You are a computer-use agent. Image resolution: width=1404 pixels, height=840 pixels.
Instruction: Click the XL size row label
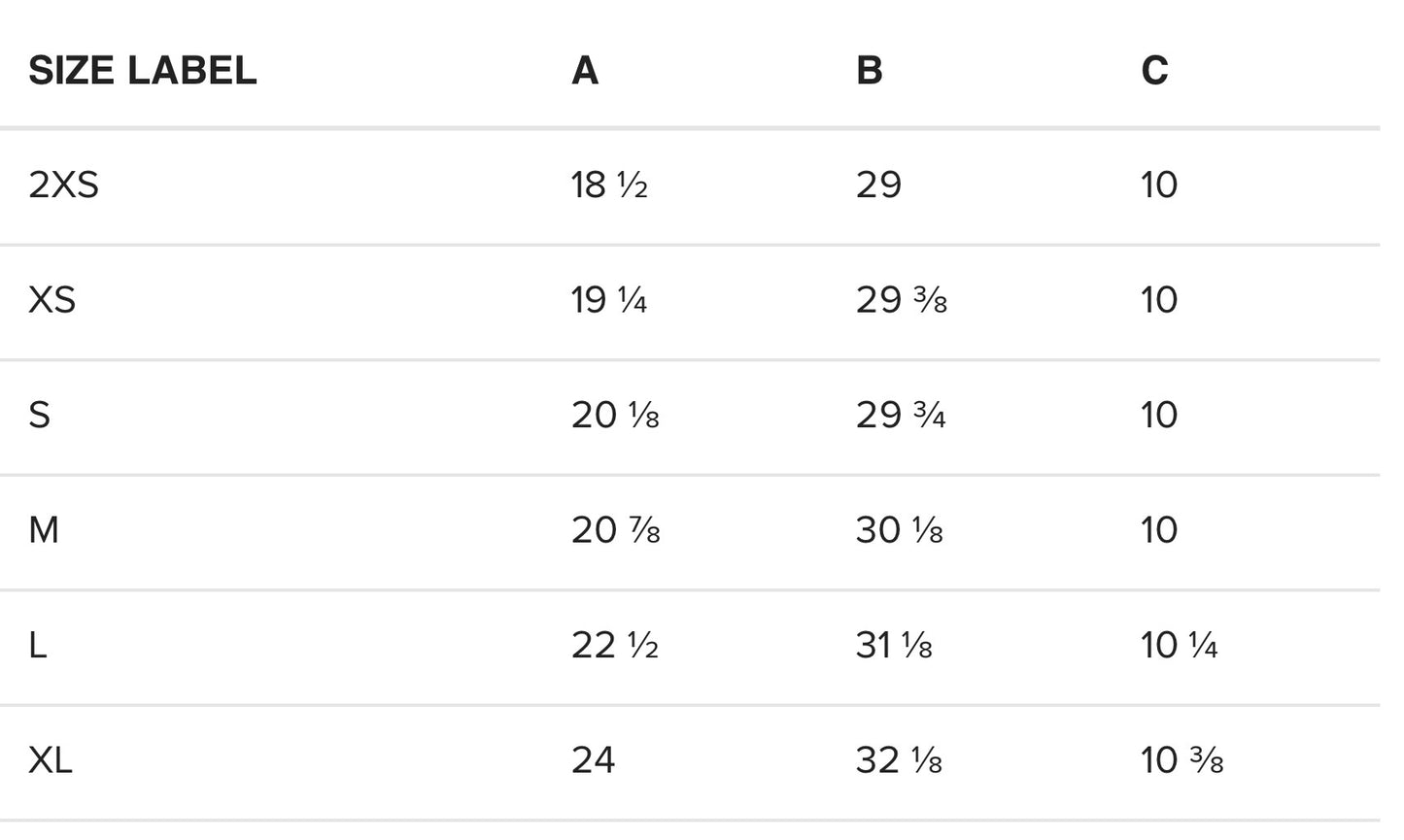click(x=51, y=760)
